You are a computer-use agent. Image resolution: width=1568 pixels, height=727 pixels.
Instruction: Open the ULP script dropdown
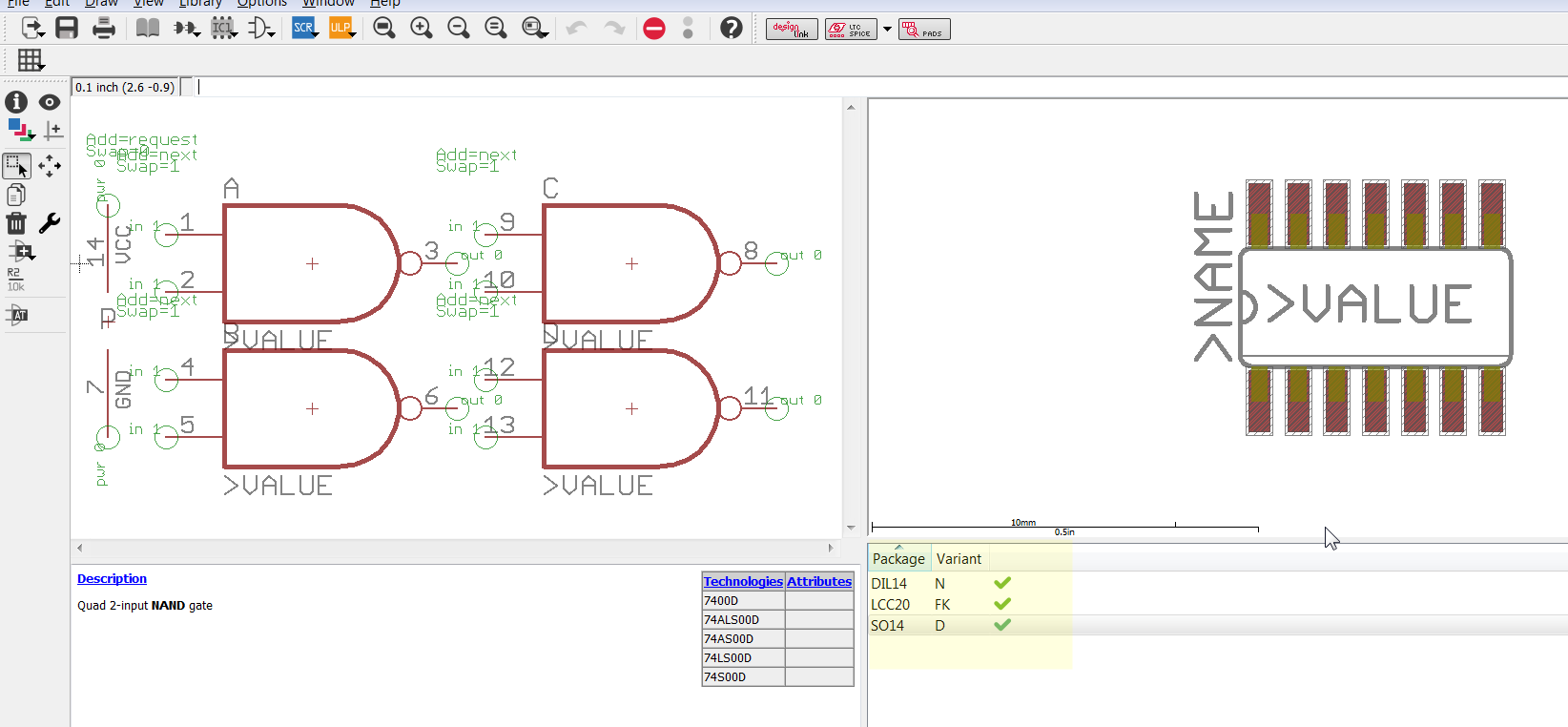(x=341, y=29)
